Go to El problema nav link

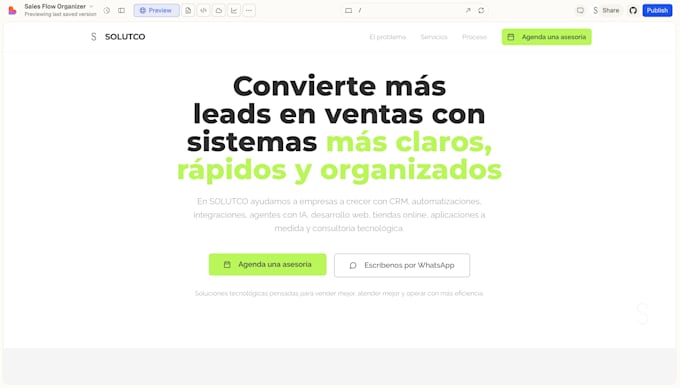[388, 37]
